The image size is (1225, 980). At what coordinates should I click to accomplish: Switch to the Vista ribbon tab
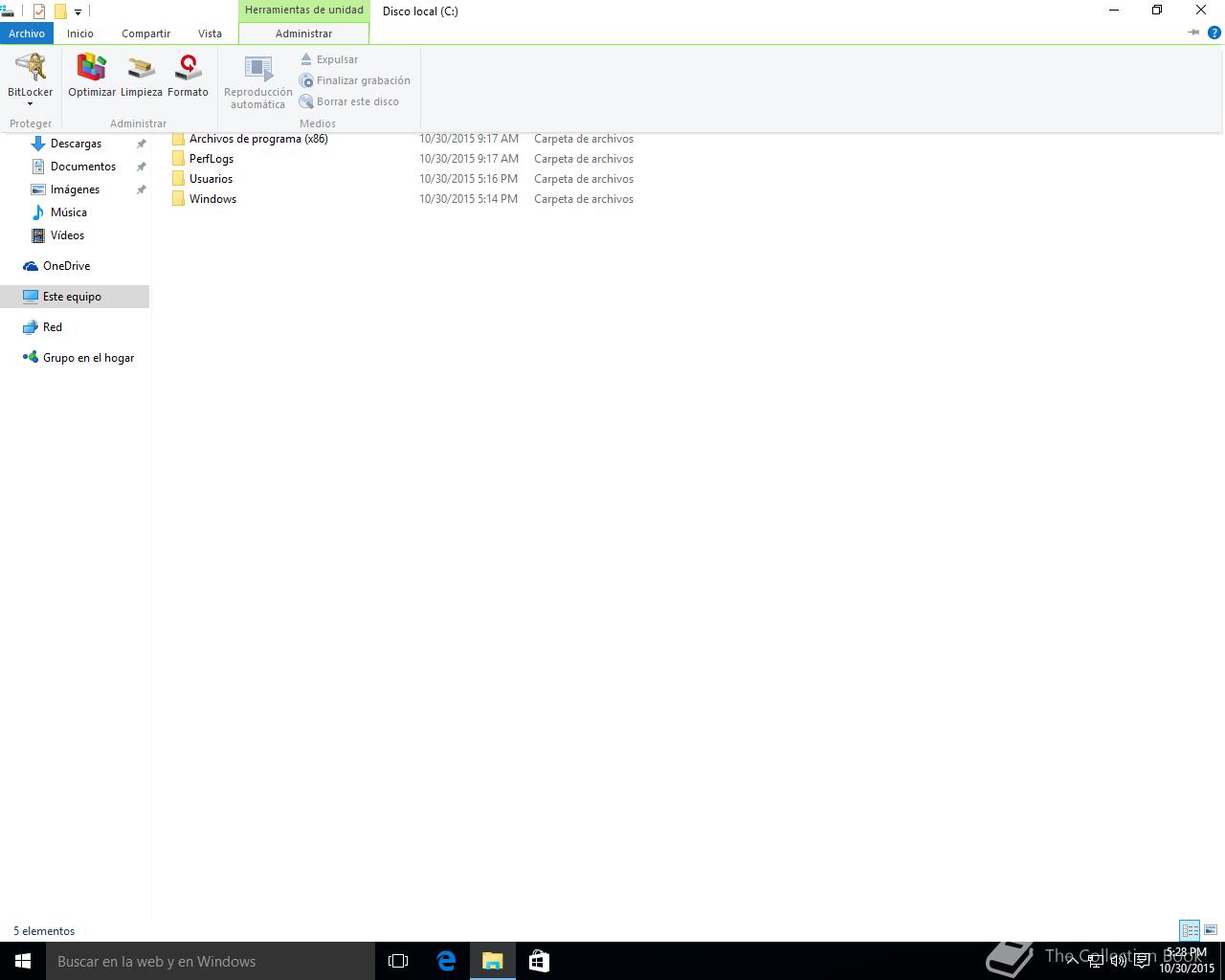tap(210, 33)
